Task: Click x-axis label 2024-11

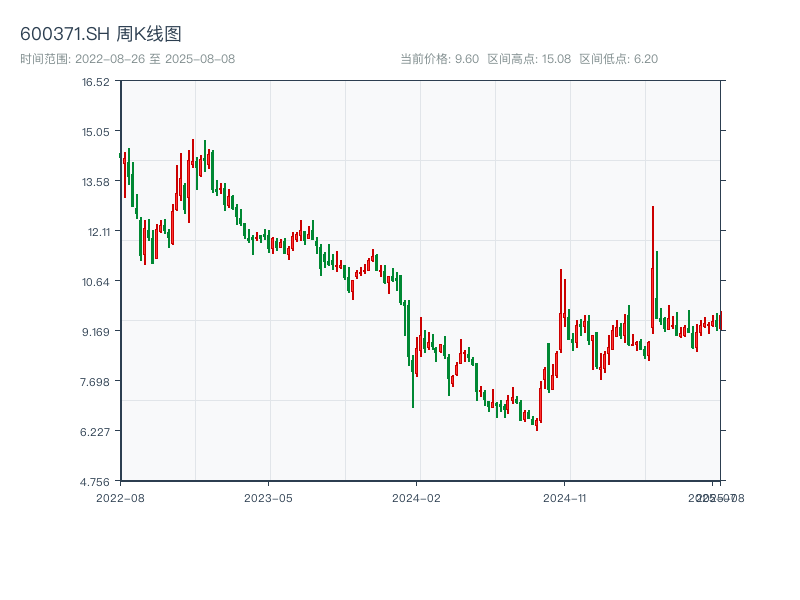Action: click(564, 498)
